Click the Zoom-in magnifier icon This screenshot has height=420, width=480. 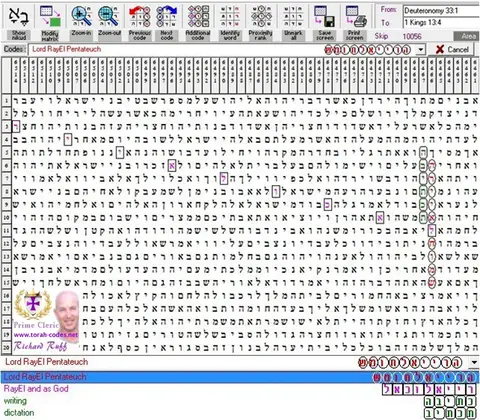click(81, 16)
